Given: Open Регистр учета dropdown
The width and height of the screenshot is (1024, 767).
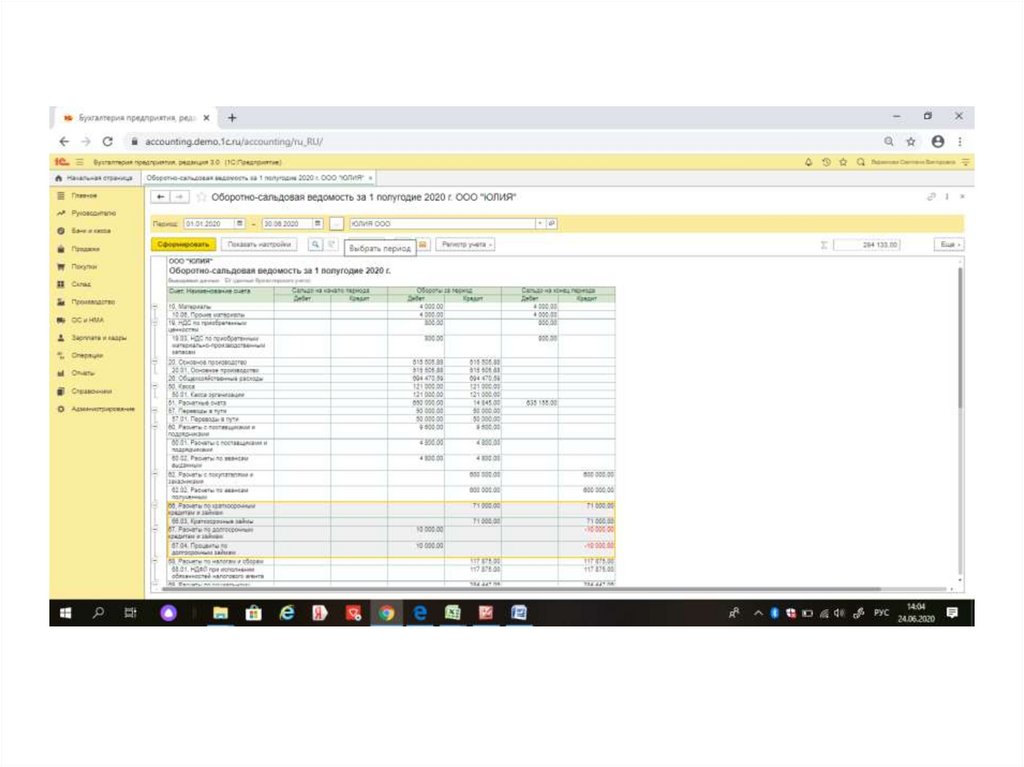Looking at the screenshot, I should click(466, 244).
